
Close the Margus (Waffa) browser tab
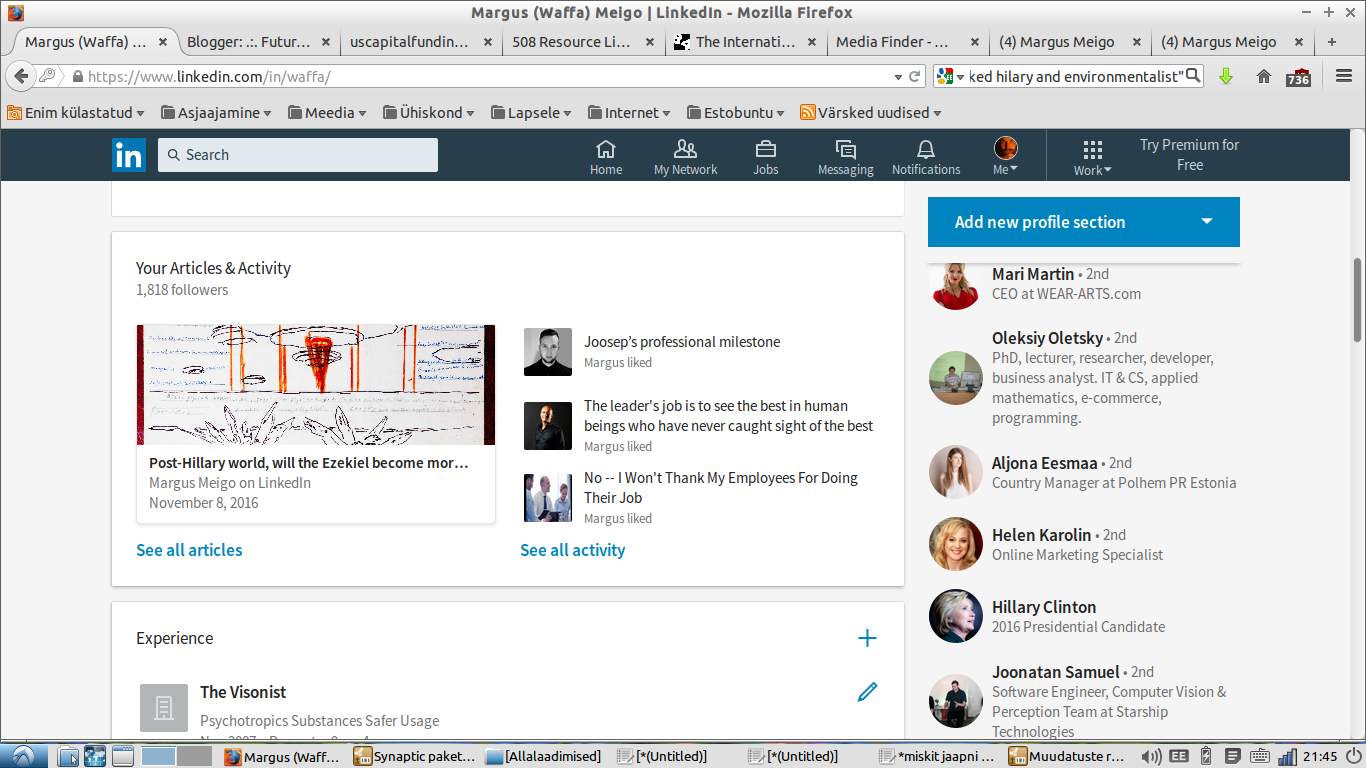click(161, 42)
